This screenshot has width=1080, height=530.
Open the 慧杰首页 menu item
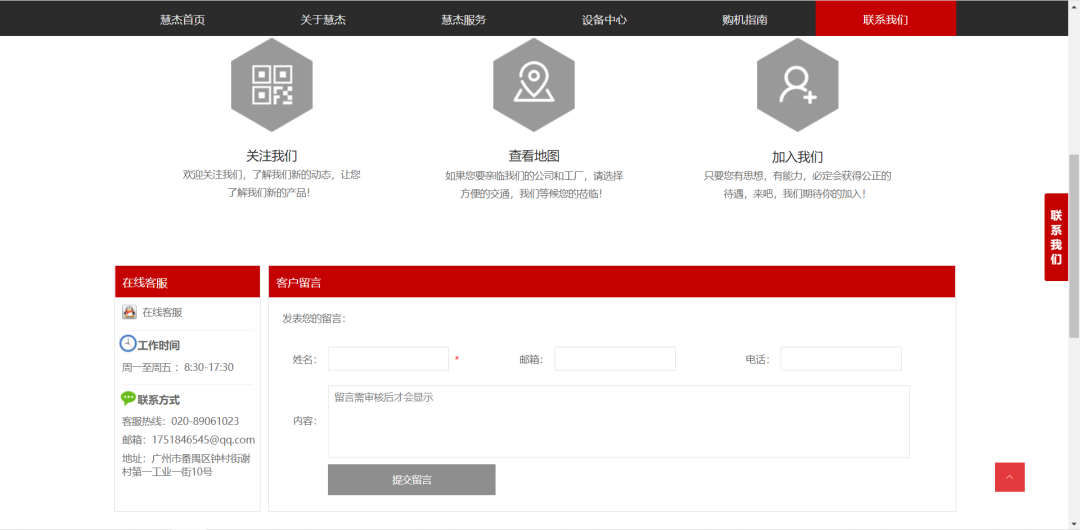coord(183,20)
